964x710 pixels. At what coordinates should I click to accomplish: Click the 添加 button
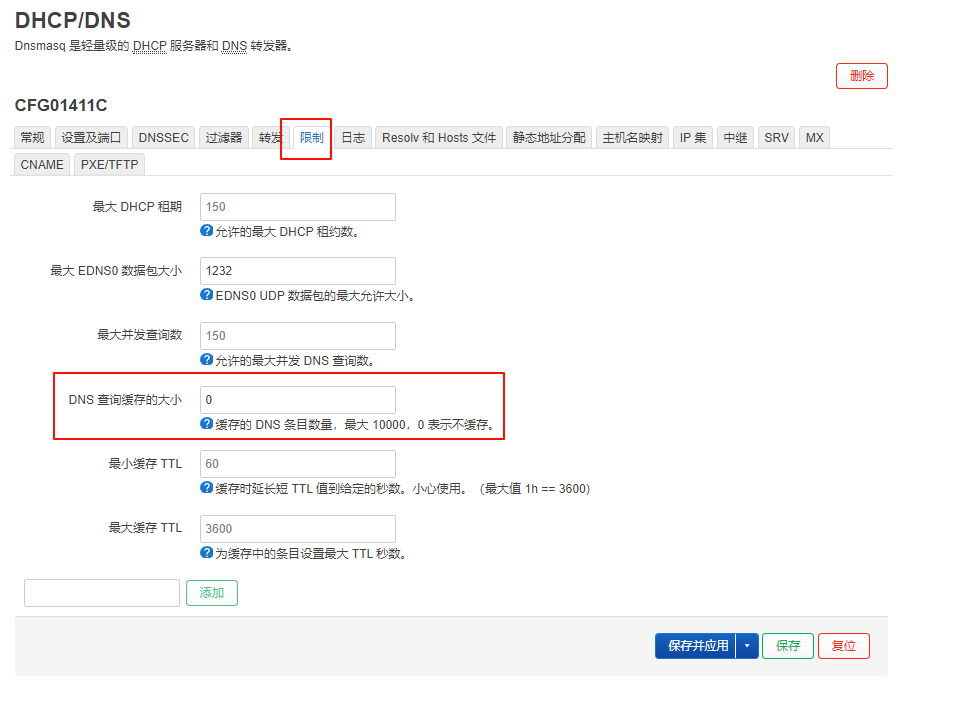coord(211,593)
